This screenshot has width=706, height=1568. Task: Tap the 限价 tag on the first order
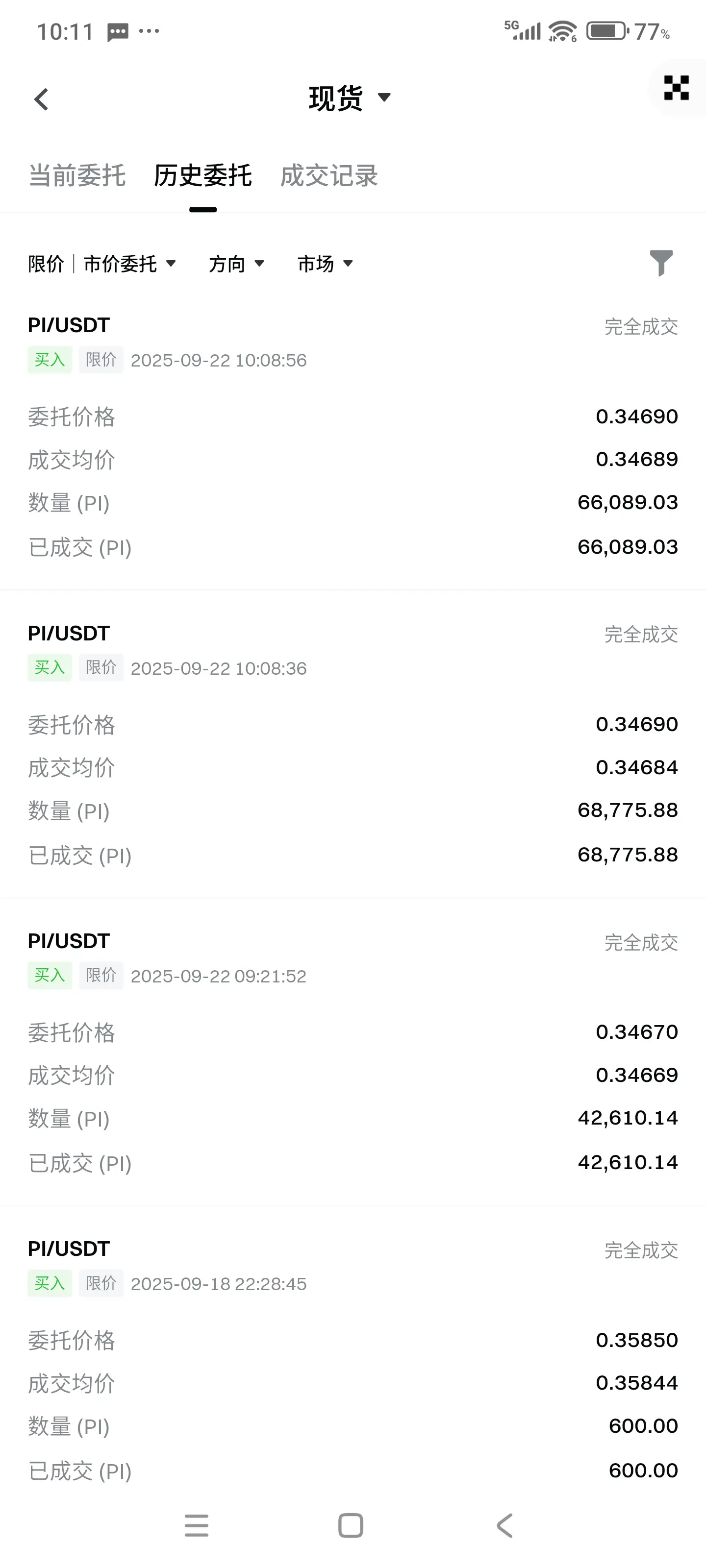(101, 360)
